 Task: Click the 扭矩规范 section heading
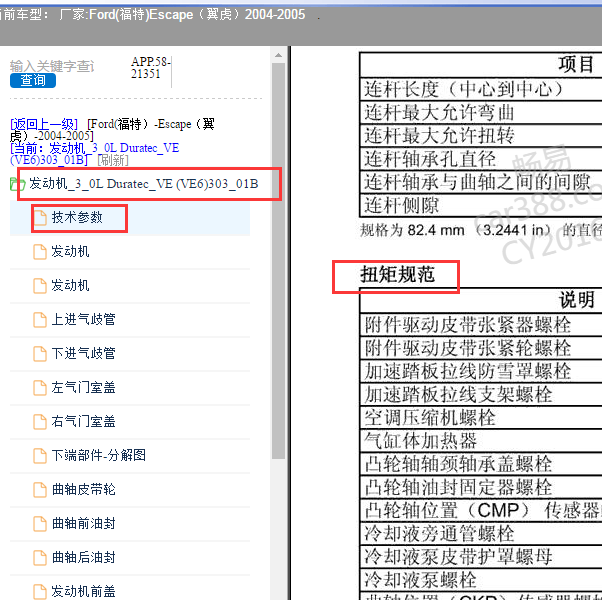point(397,275)
